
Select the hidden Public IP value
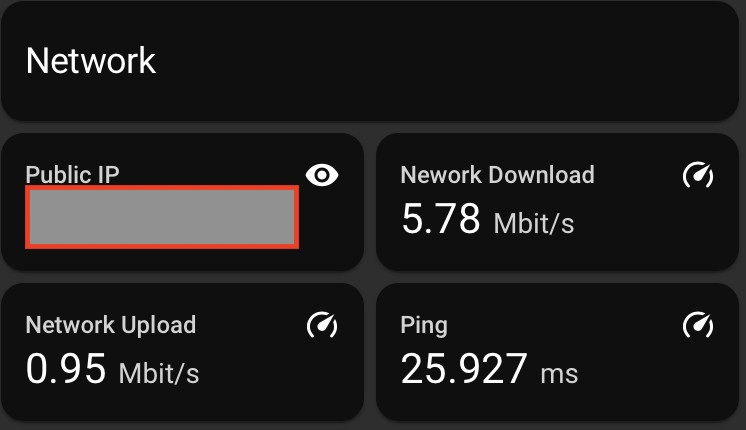tap(161, 217)
